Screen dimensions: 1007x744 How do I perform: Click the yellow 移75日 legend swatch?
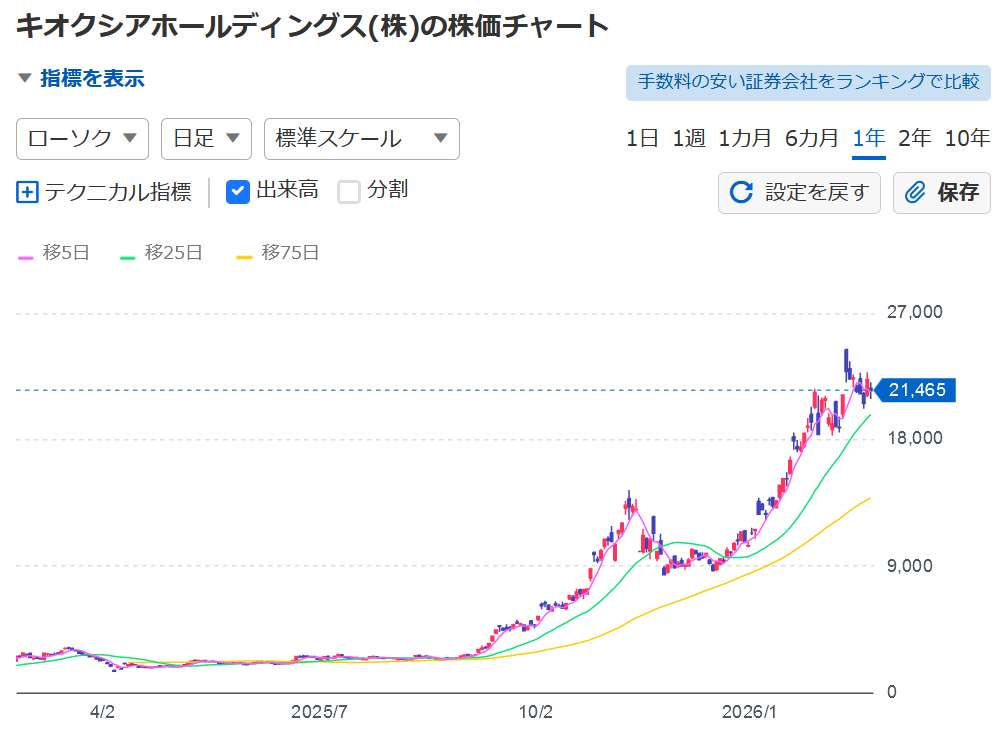pos(244,255)
